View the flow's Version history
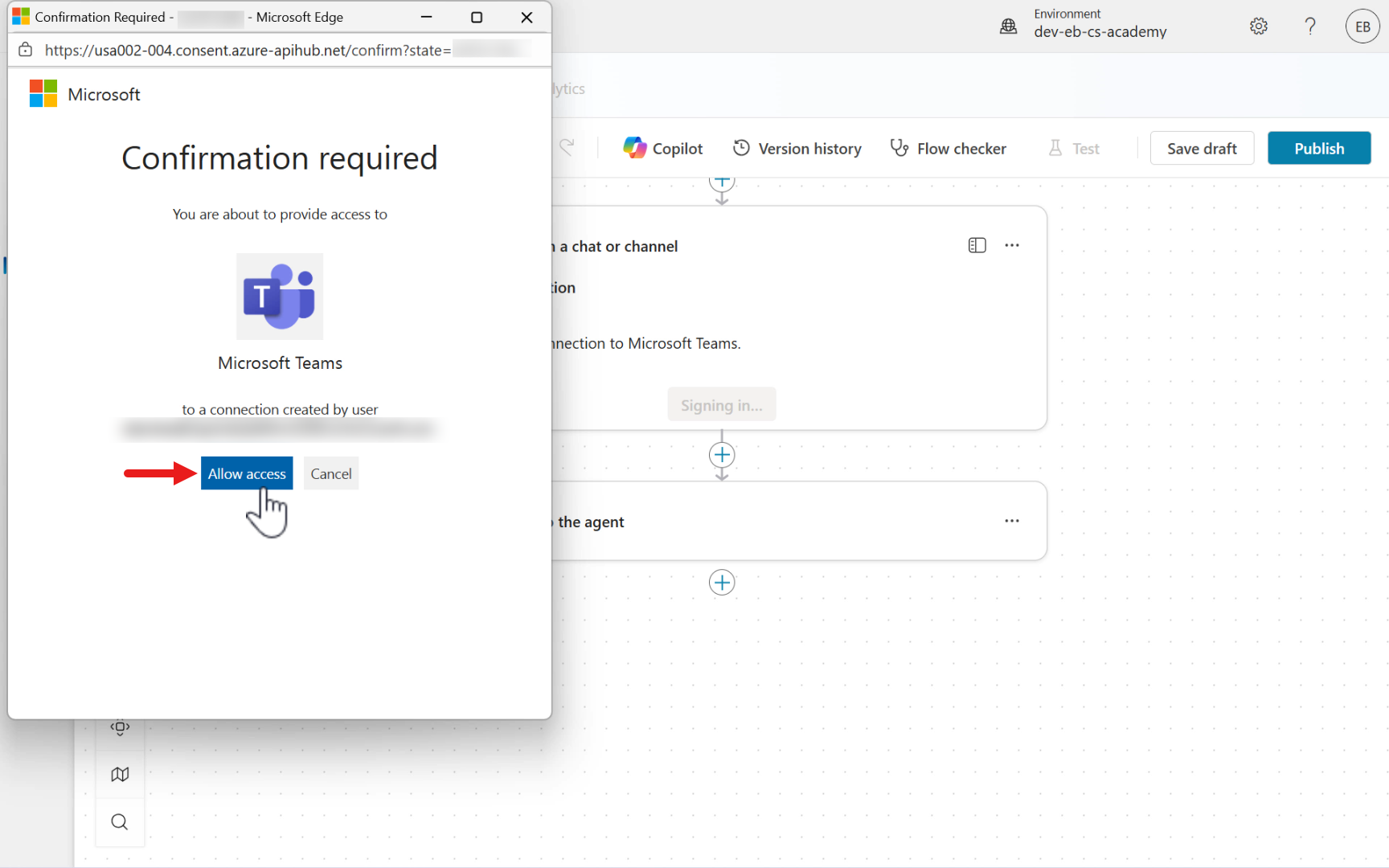 [797, 148]
